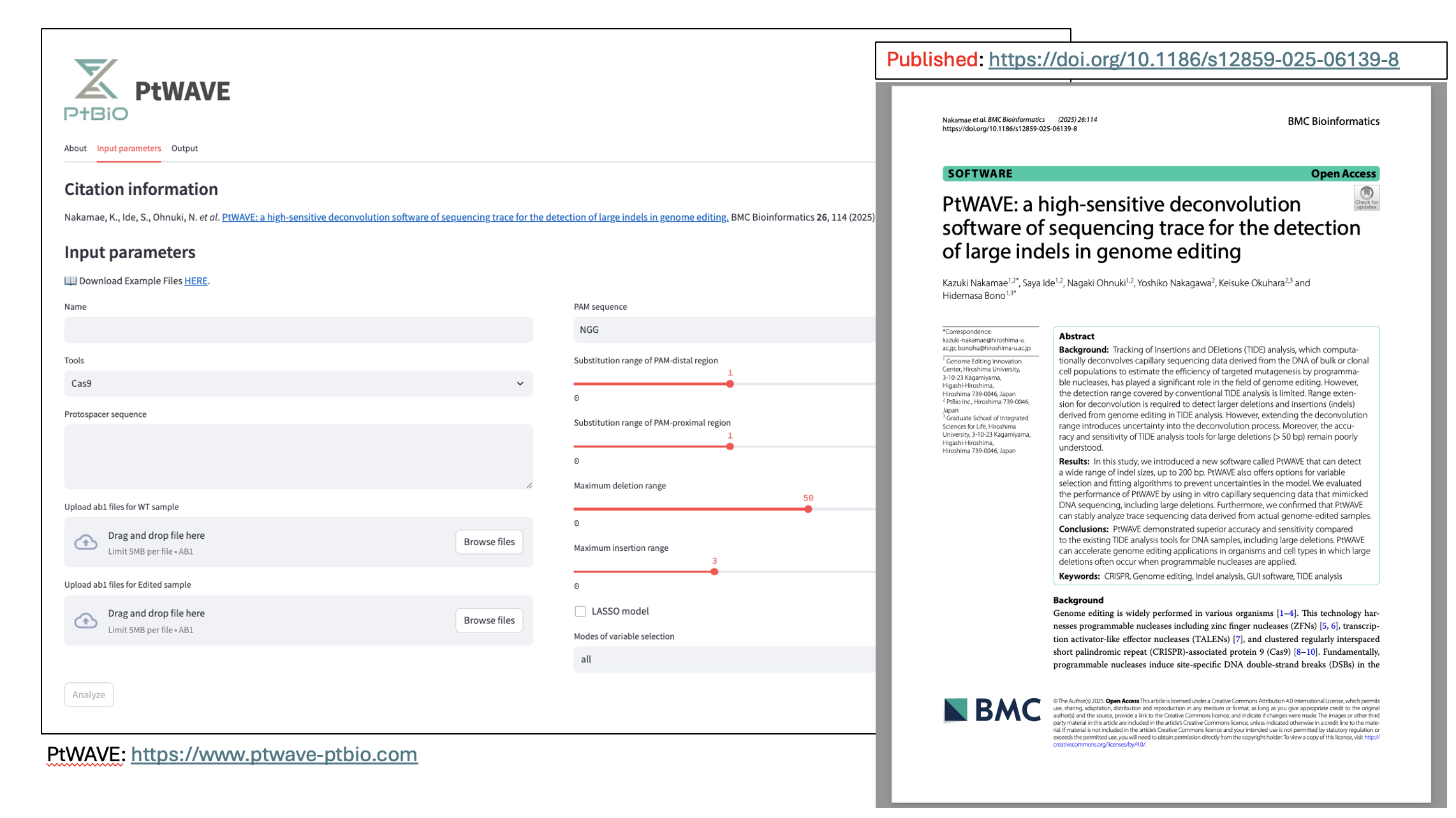Open the HERE example files link
This screenshot has height=818, width=1456.
tap(196, 281)
